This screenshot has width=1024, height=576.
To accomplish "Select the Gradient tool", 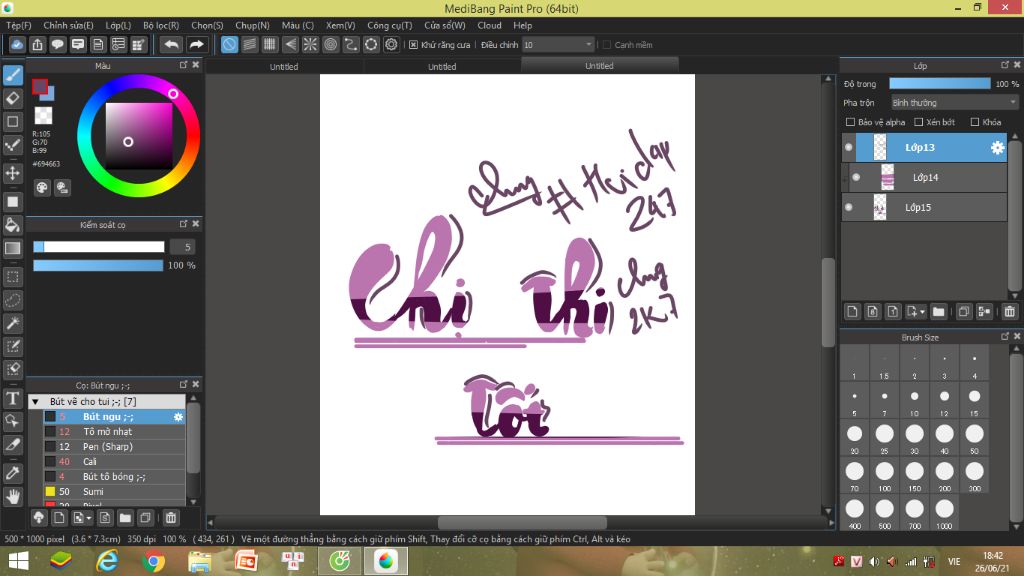I will (12, 248).
